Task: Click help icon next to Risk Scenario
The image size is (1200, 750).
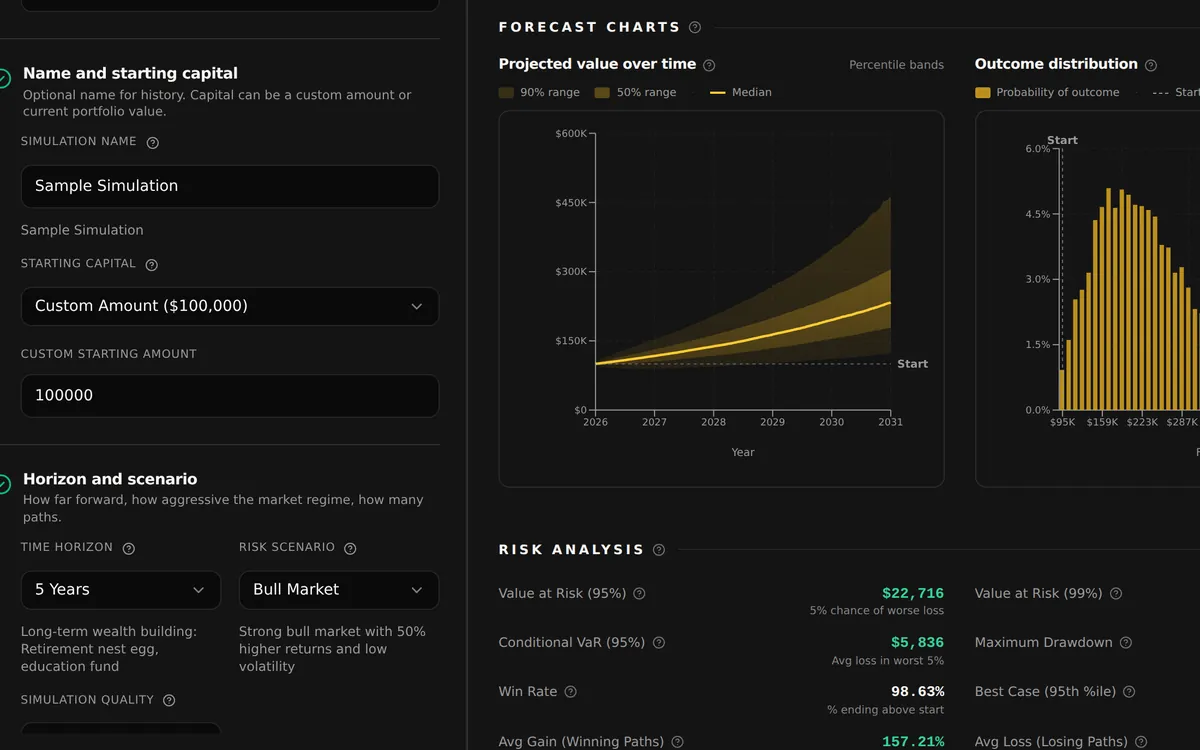Action: pos(350,548)
